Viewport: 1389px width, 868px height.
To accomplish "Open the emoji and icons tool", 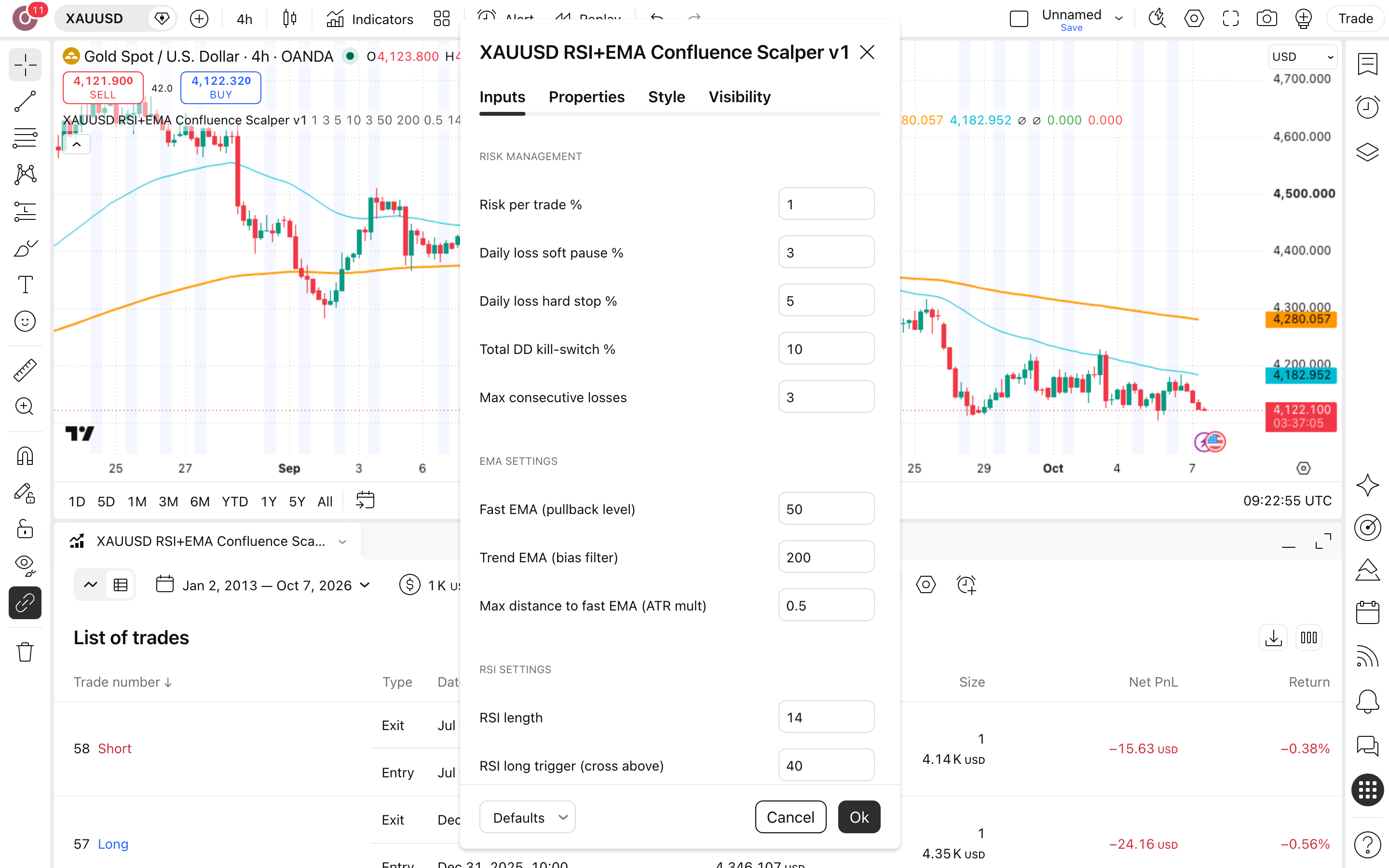I will [x=25, y=322].
